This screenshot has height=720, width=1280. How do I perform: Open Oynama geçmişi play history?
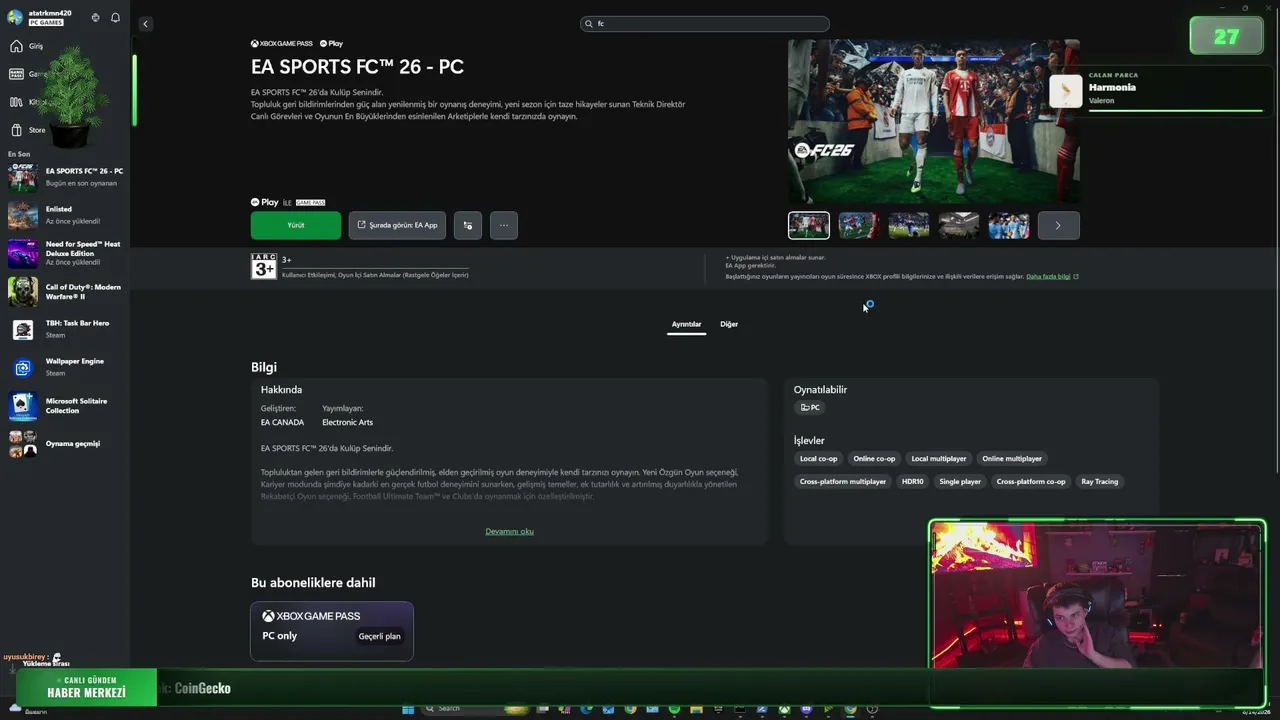coord(66,443)
